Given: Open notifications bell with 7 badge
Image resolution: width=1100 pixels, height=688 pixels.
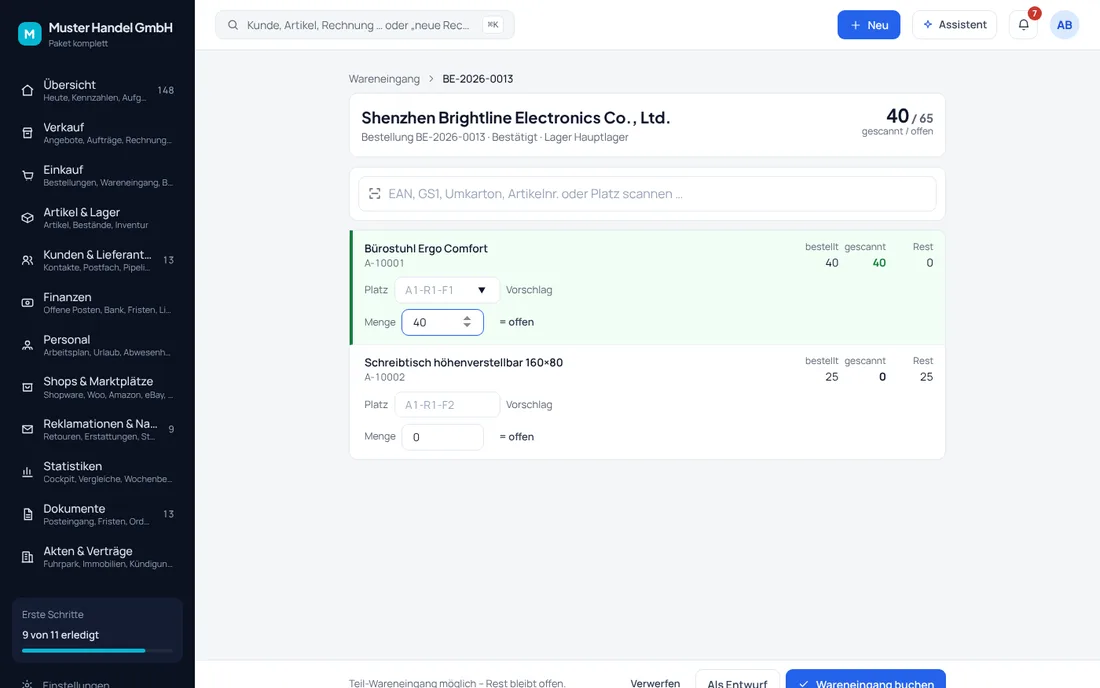Looking at the screenshot, I should tap(1024, 25).
